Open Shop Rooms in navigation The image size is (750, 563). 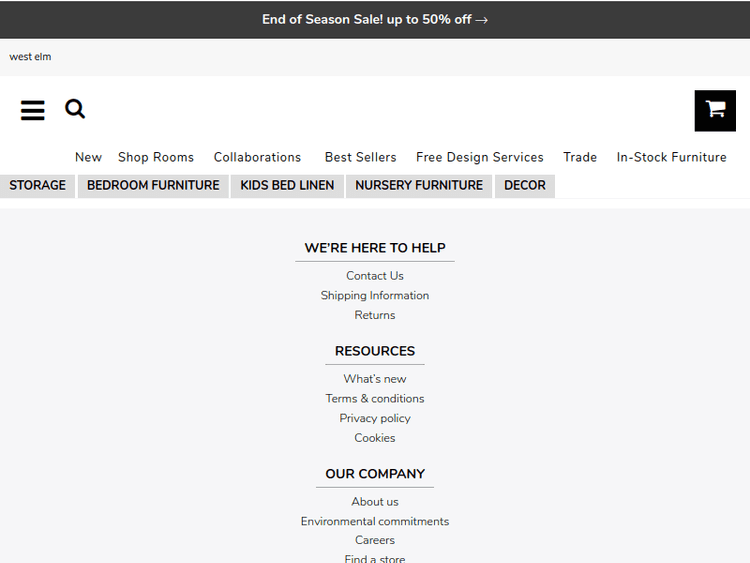[x=156, y=157]
